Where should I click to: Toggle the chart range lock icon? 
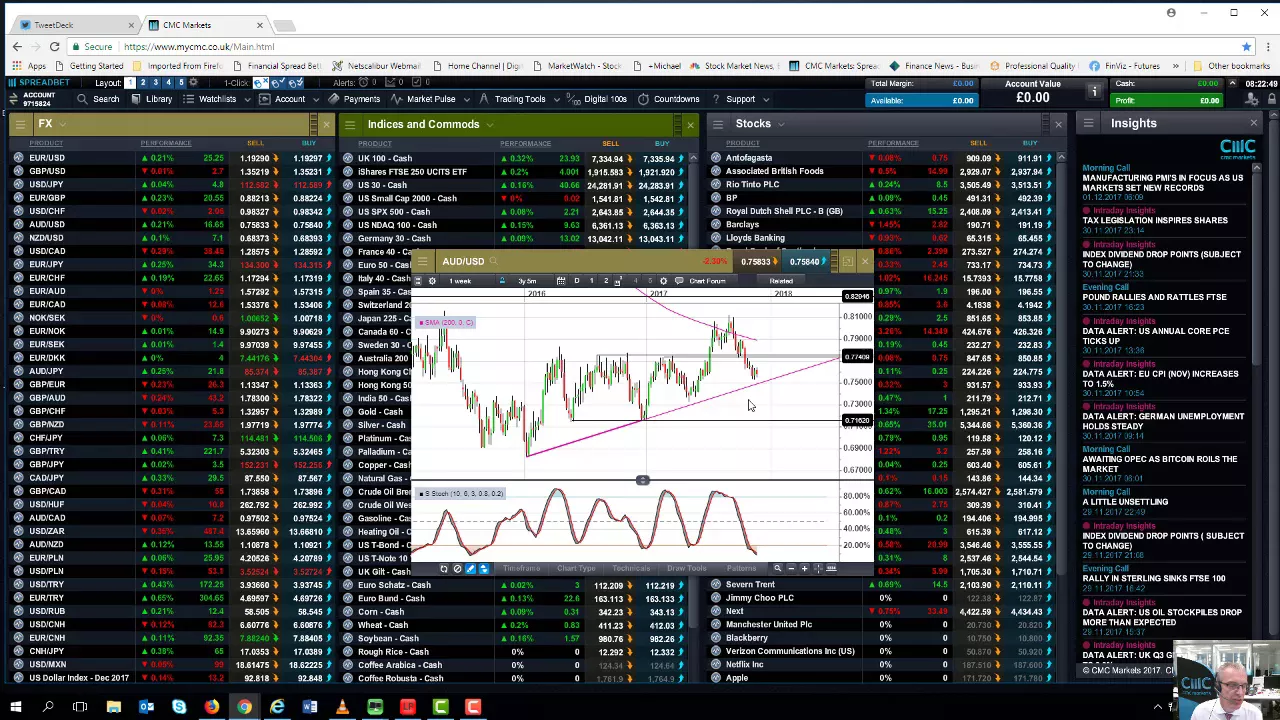click(502, 281)
